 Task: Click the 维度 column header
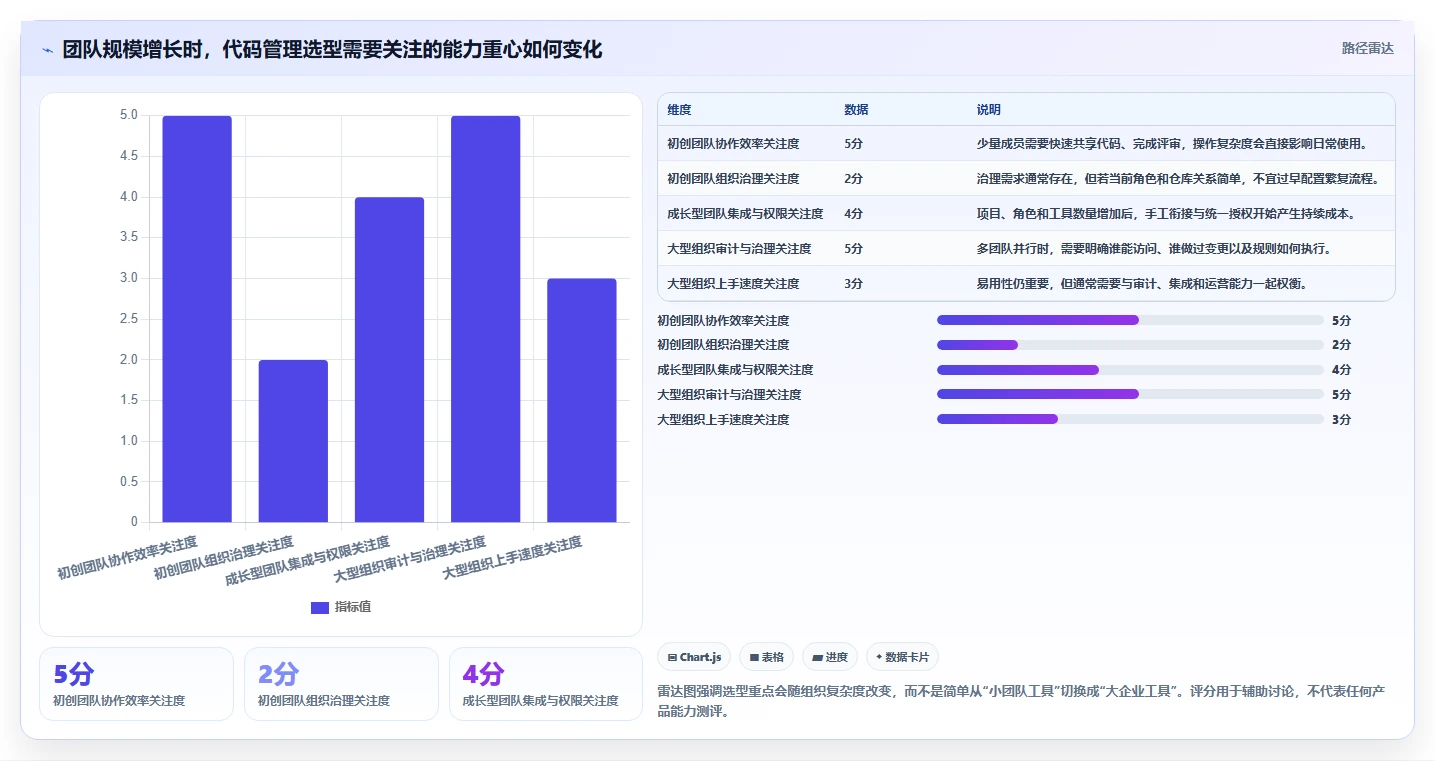tap(679, 110)
